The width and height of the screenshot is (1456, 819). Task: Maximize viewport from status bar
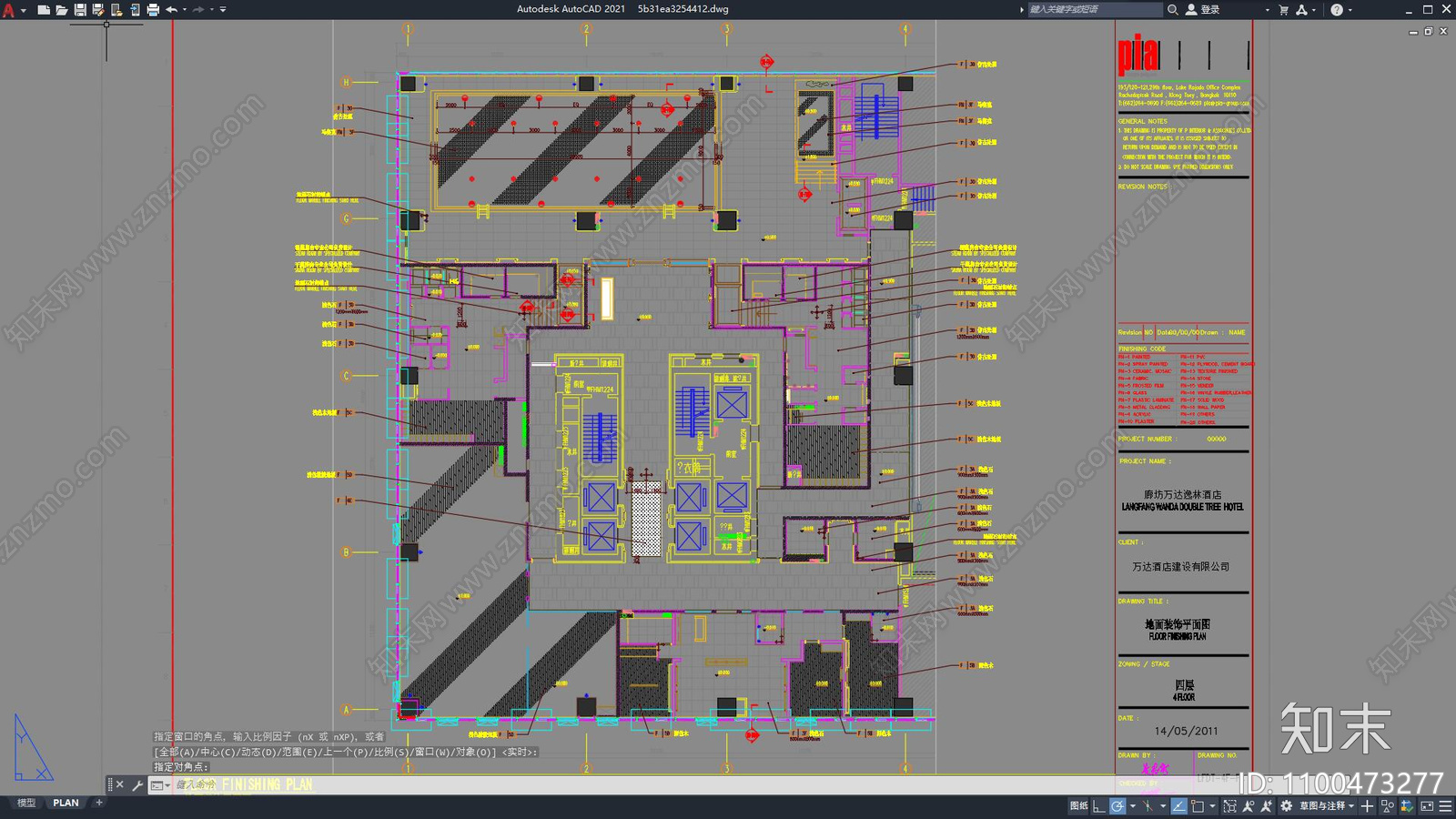click(x=1229, y=806)
